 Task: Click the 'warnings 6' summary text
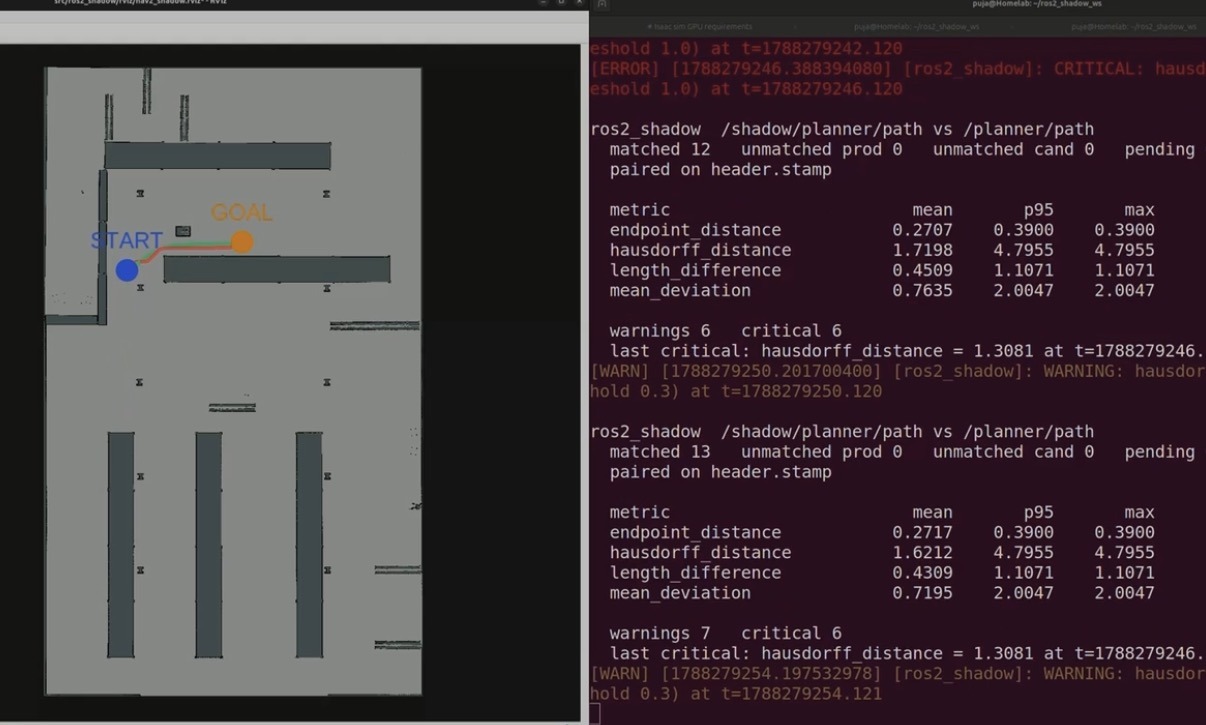tap(660, 331)
